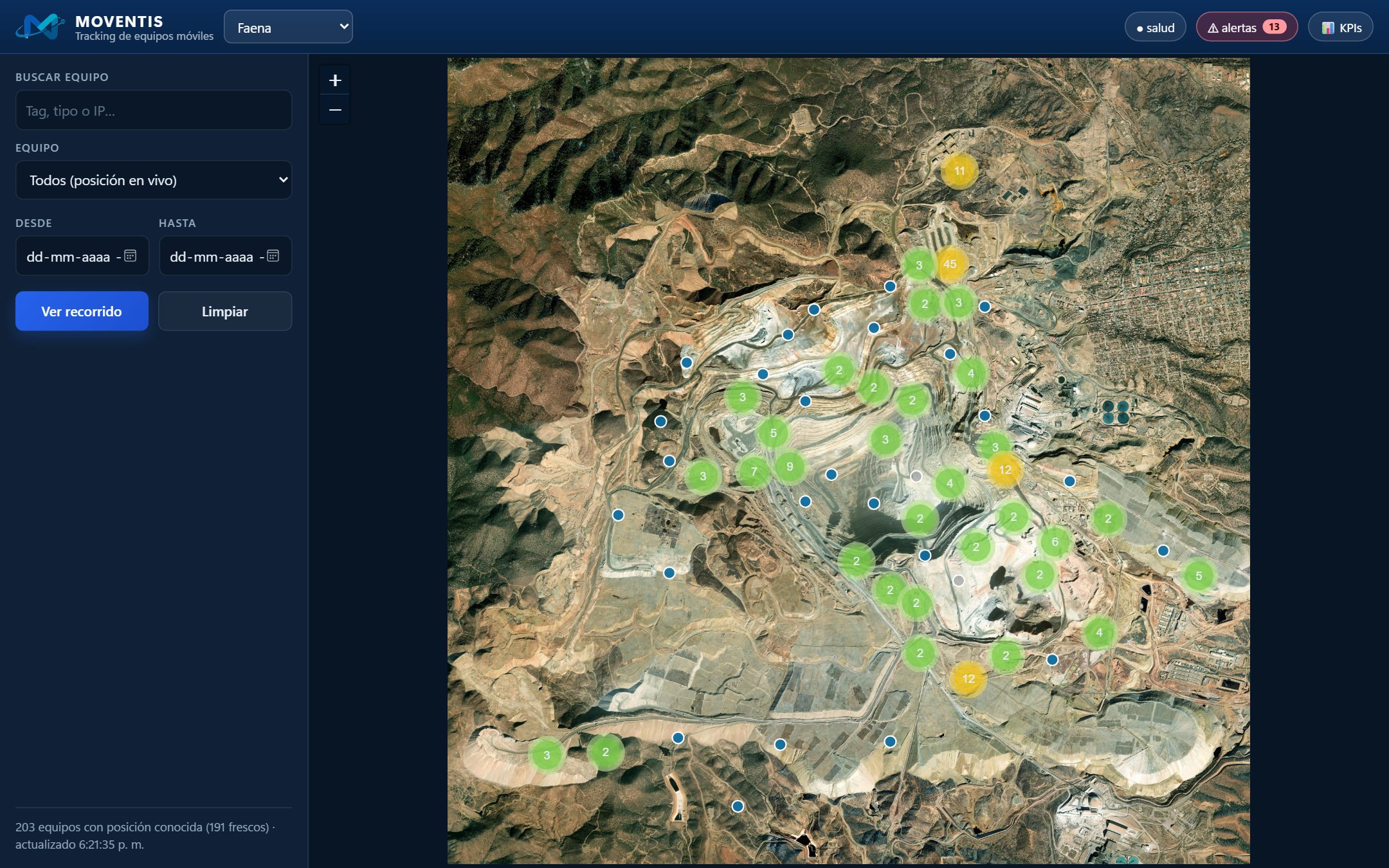Viewport: 1389px width, 868px height.
Task: Expand the green cluster marker 6
Action: (x=1055, y=542)
